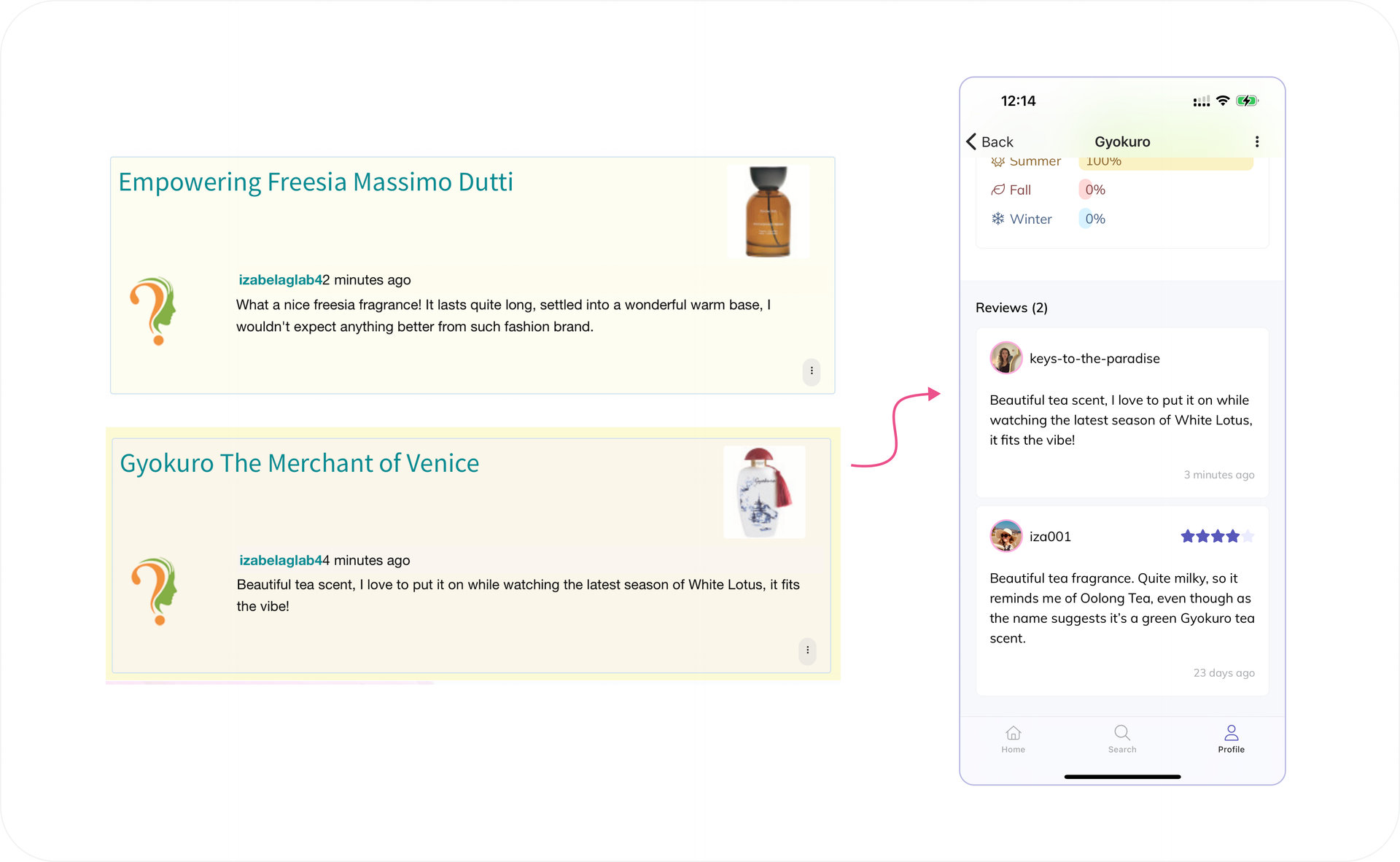1400x862 pixels.
Task: Open the Profile tab
Action: [1231, 738]
